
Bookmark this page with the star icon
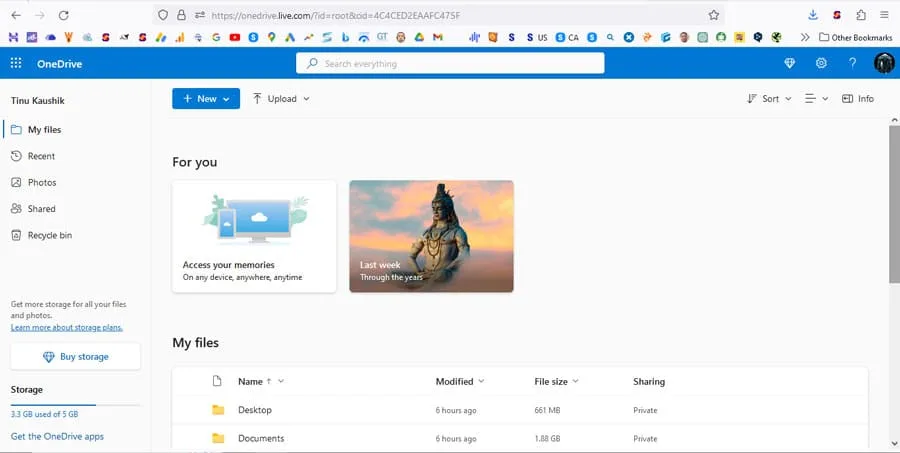(x=713, y=16)
